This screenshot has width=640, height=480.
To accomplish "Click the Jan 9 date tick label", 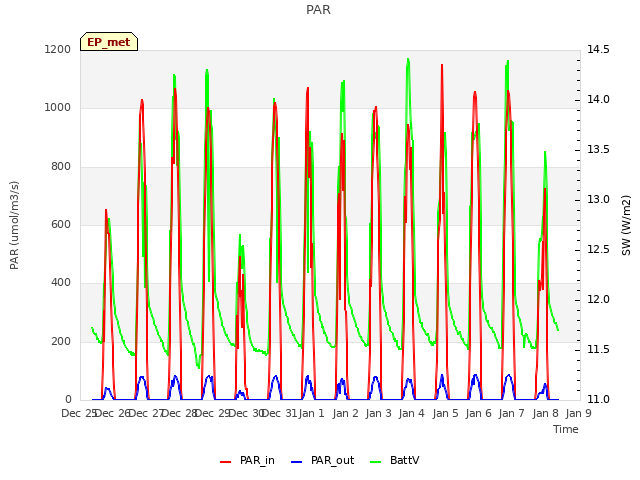I will tap(578, 413).
